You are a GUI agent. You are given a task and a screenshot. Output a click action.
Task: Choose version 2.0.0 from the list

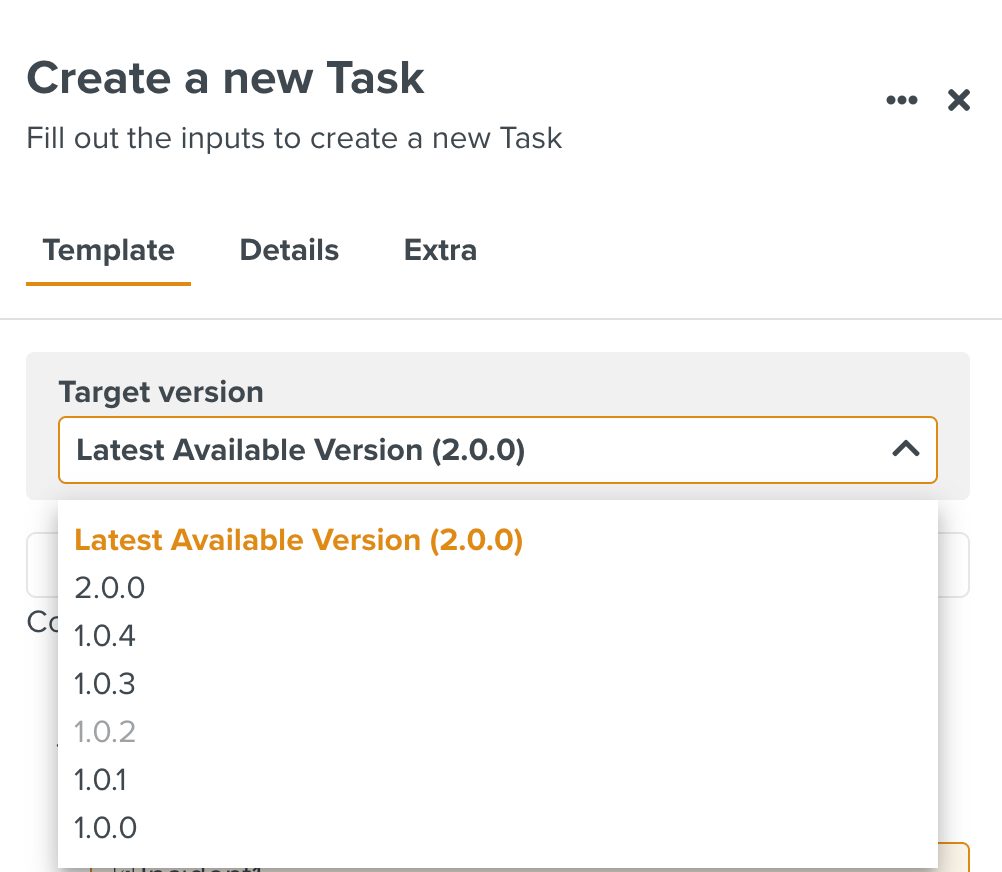[110, 588]
